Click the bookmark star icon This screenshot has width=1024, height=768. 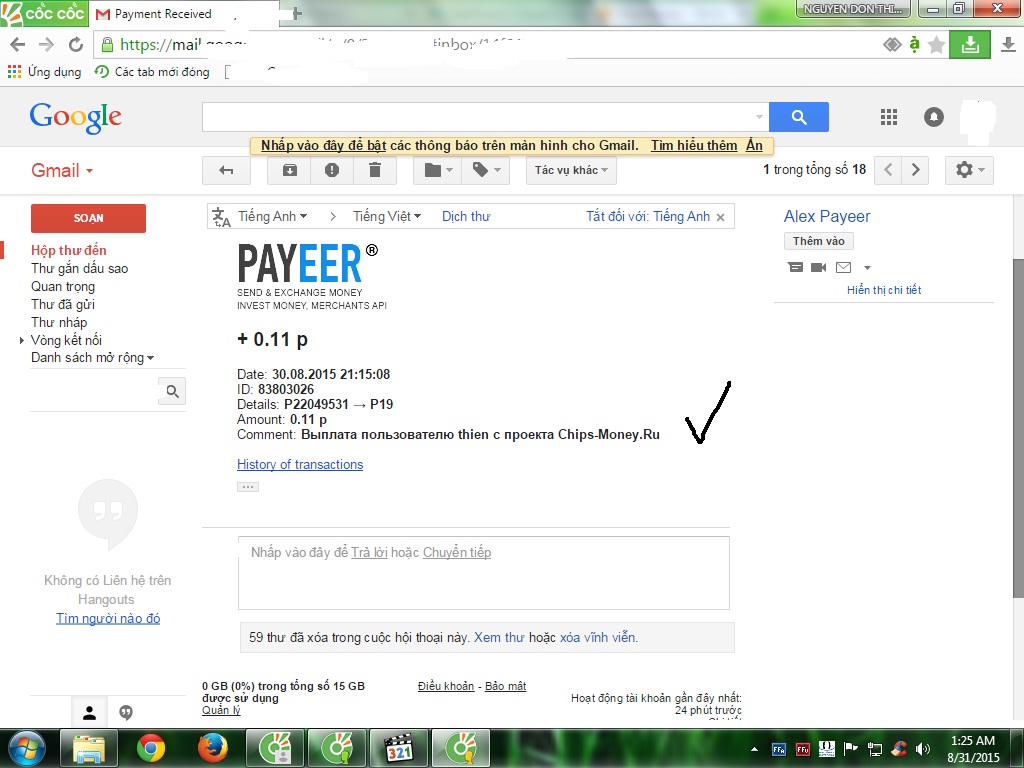[x=936, y=44]
